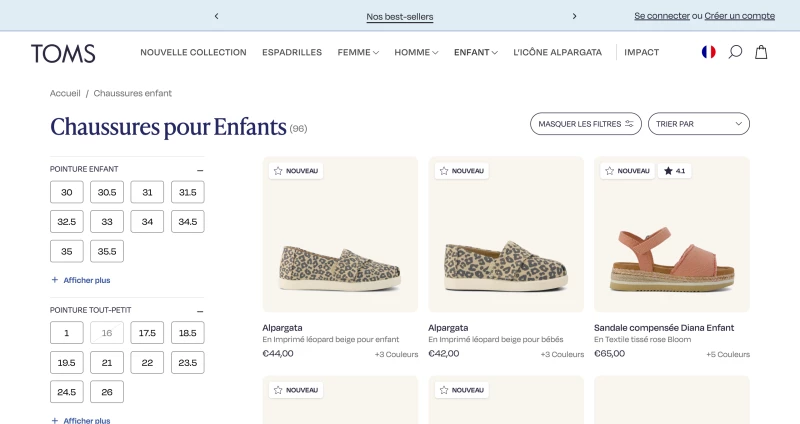This screenshot has height=424, width=800.
Task: Expand the HOMME menu
Action: point(416,52)
